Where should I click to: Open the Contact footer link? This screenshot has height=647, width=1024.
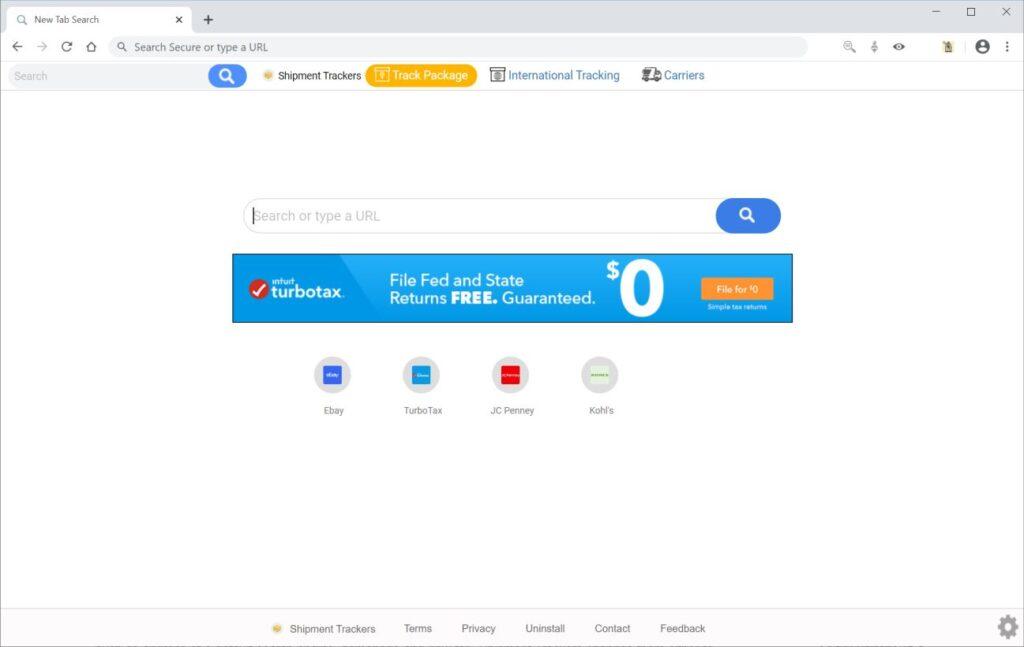(x=613, y=628)
